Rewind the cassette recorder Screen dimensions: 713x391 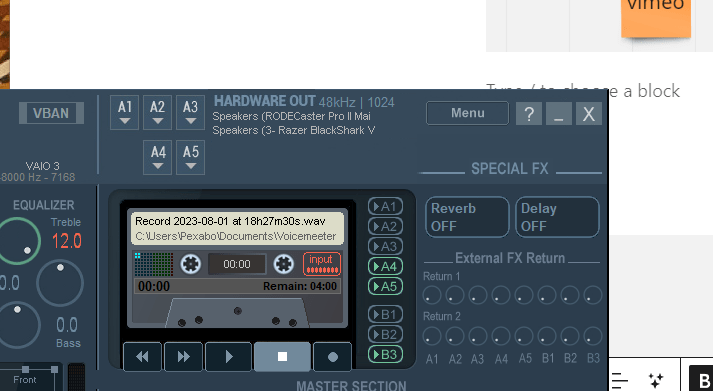pos(142,357)
